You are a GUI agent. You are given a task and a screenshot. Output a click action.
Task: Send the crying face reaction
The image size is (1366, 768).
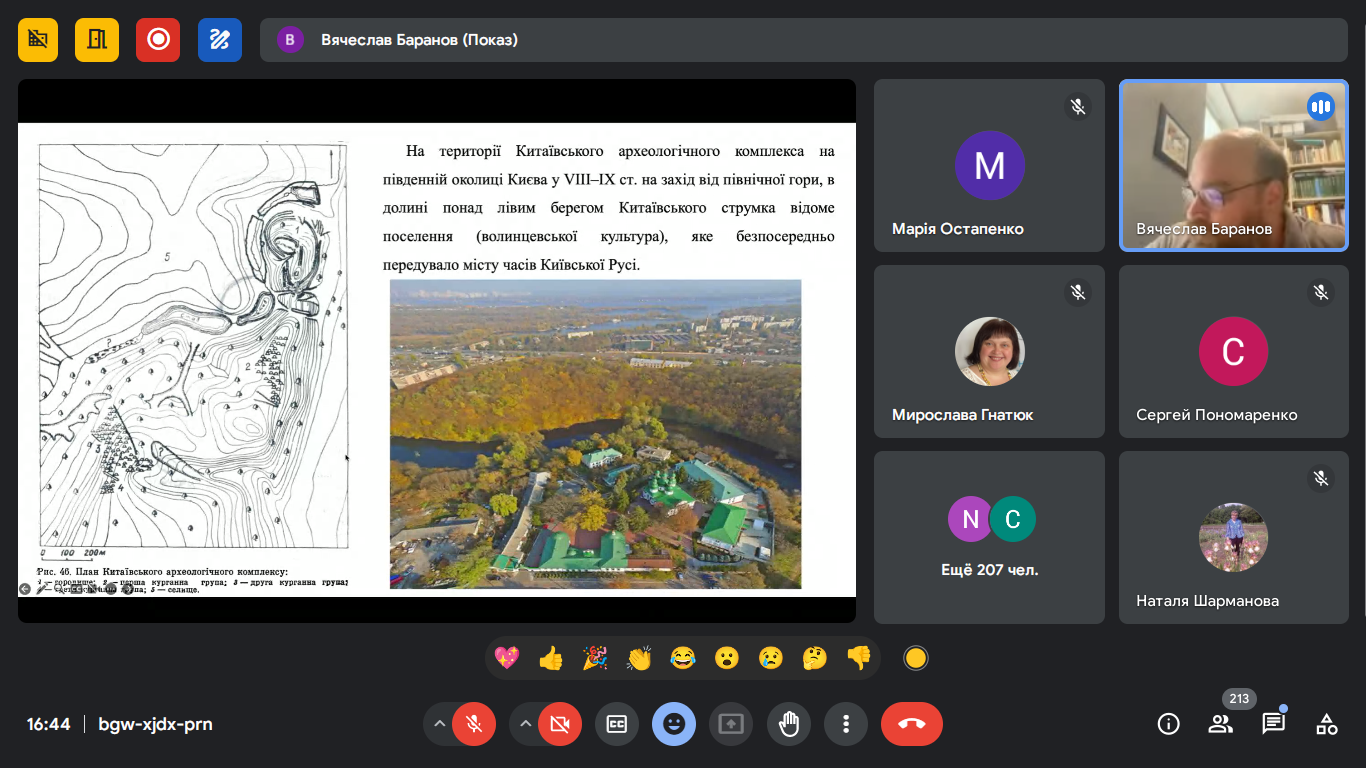tap(771, 658)
